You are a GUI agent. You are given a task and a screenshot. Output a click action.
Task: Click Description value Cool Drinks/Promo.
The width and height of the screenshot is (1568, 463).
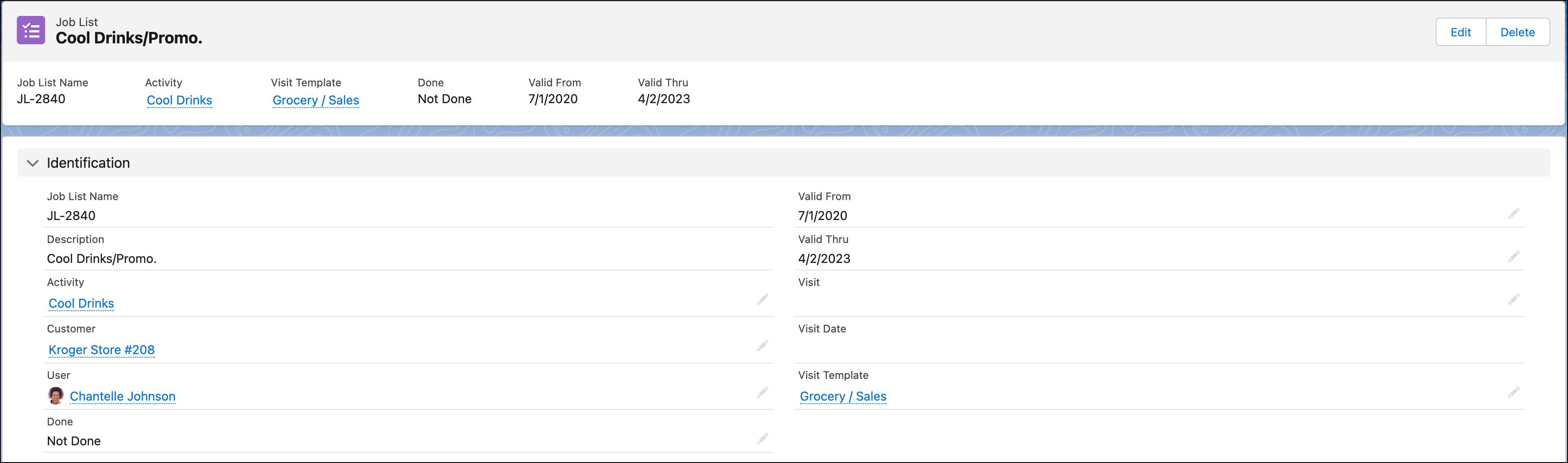pos(102,259)
